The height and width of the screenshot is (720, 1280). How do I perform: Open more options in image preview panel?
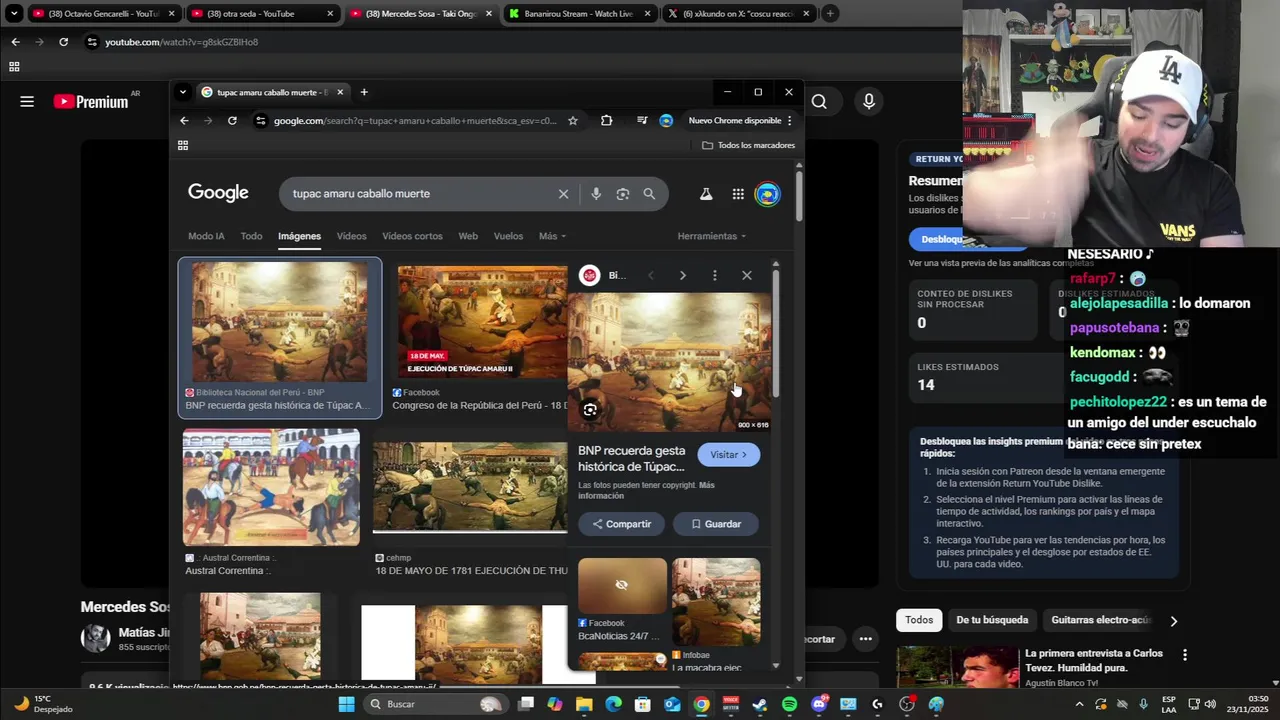point(714,275)
